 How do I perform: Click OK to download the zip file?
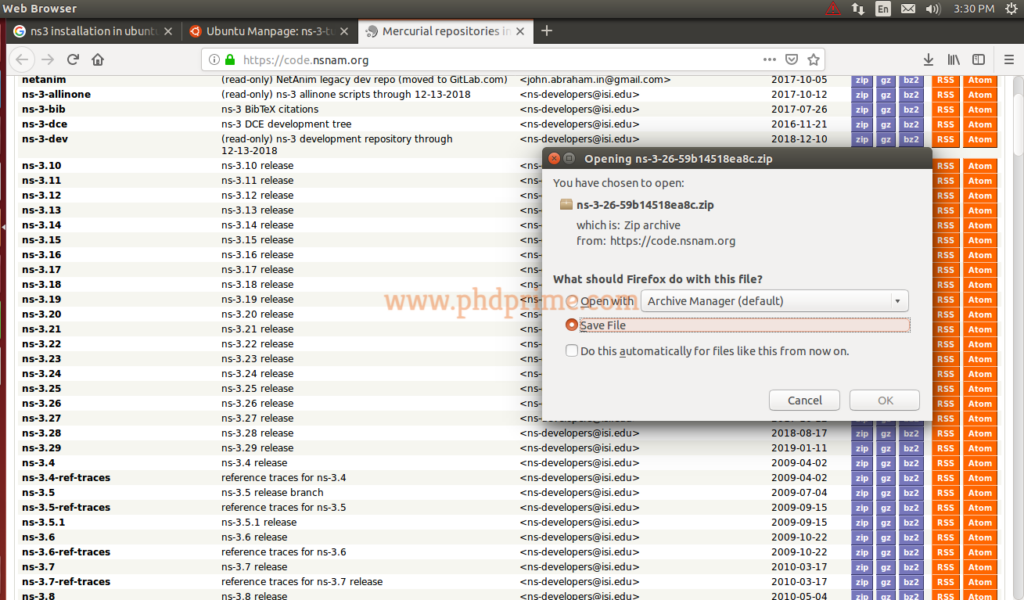pyautogui.click(x=884, y=399)
